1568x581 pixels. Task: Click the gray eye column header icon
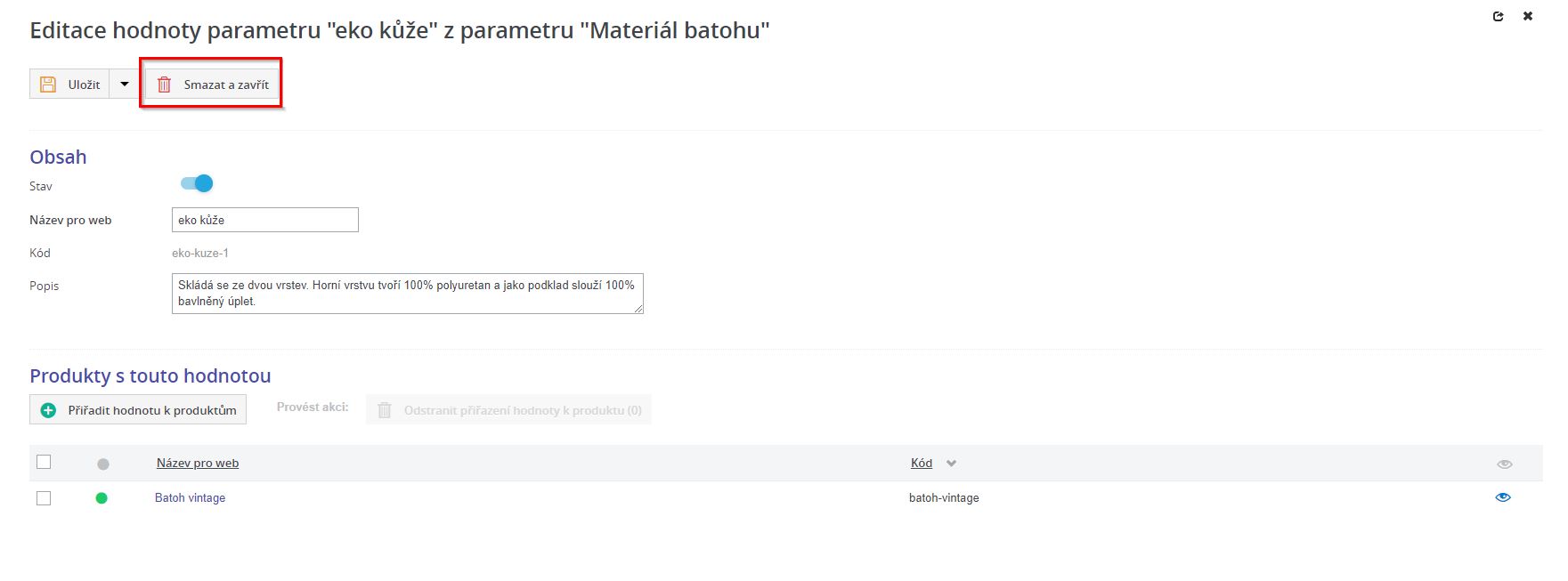(x=1505, y=464)
